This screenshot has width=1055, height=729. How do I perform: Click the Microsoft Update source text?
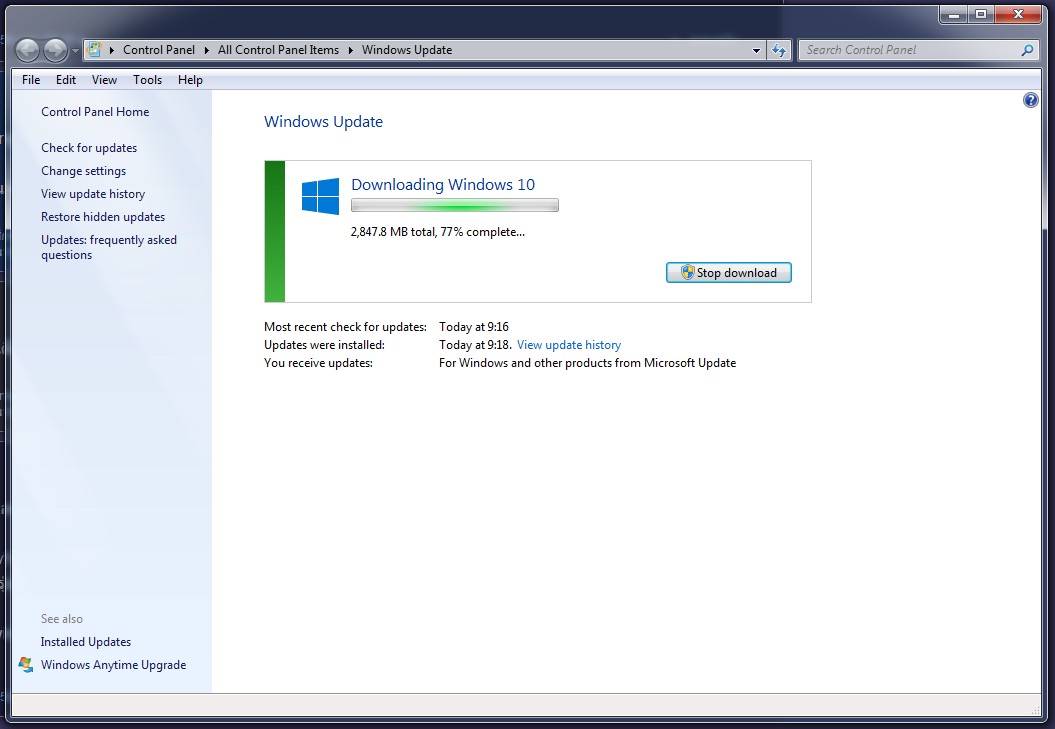pyautogui.click(x=587, y=363)
